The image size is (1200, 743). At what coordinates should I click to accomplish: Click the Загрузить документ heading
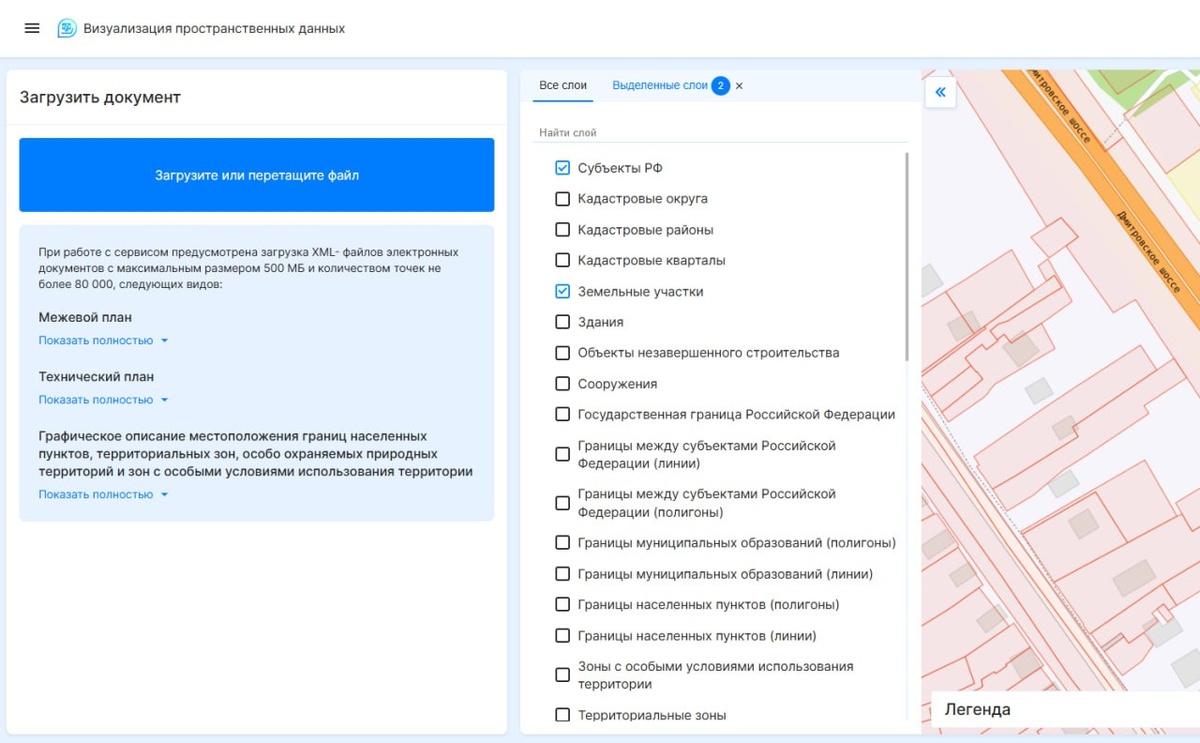[x=100, y=97]
